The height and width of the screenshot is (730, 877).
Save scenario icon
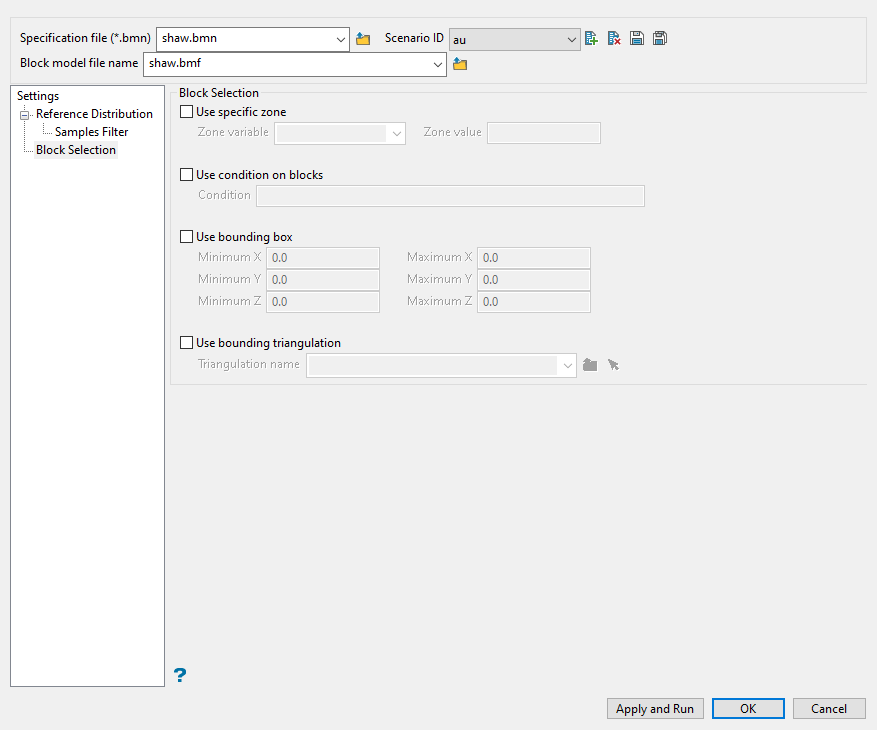[636, 38]
